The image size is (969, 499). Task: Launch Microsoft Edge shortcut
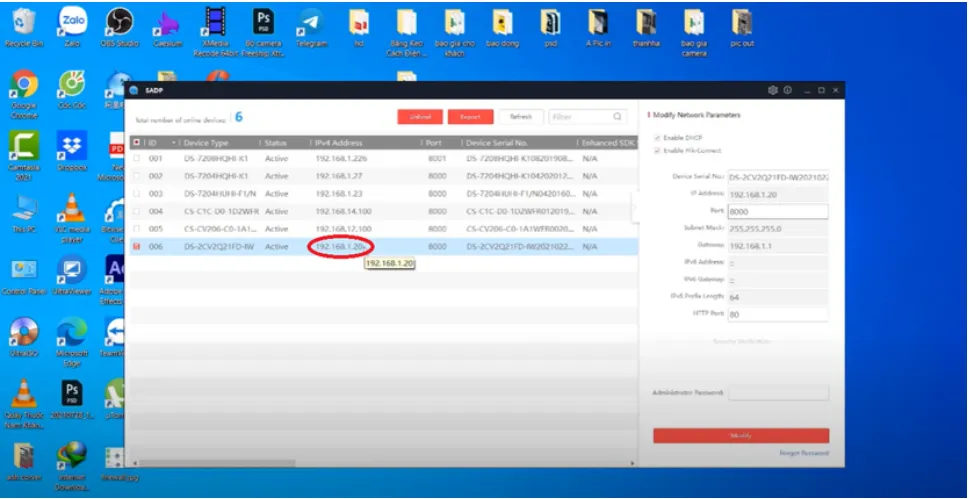(72, 342)
